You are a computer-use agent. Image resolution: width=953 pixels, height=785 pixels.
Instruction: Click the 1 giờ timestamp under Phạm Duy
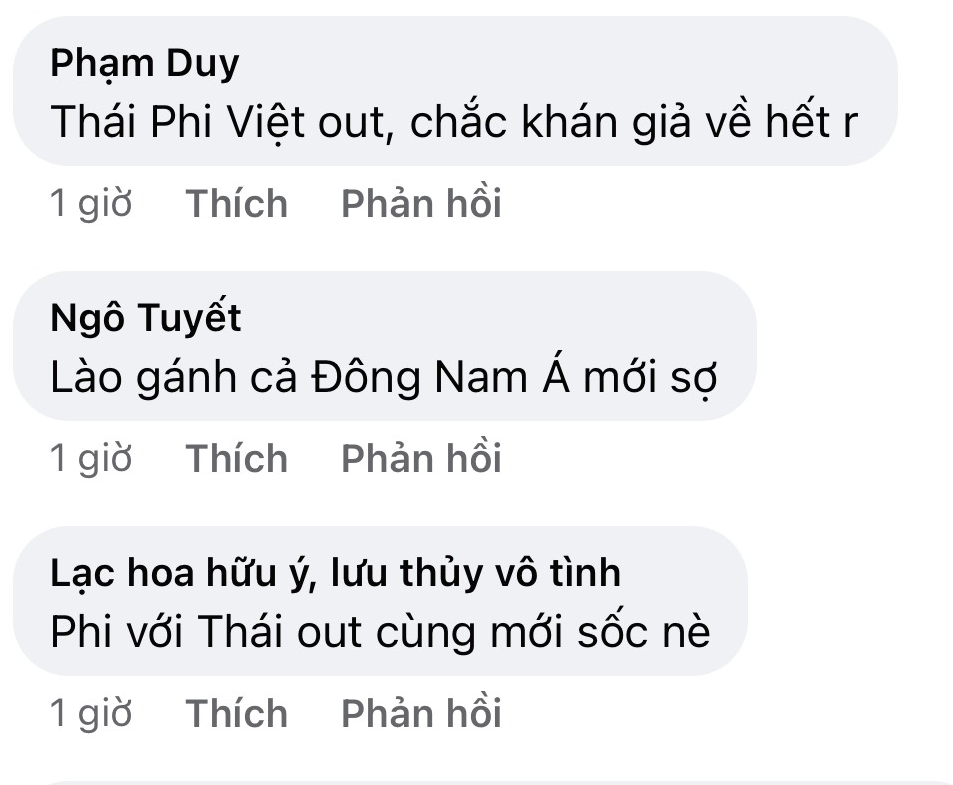pos(91,204)
